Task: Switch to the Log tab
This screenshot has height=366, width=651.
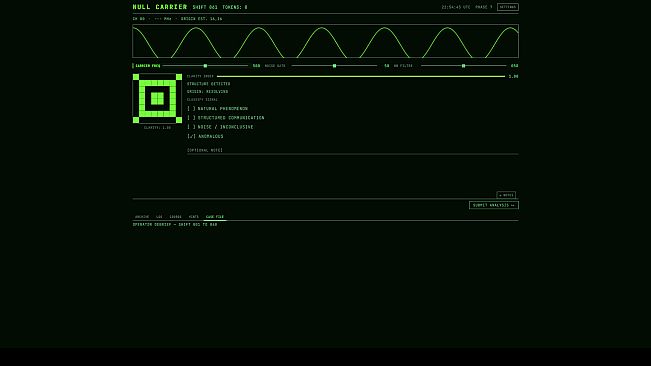Action: click(159, 217)
